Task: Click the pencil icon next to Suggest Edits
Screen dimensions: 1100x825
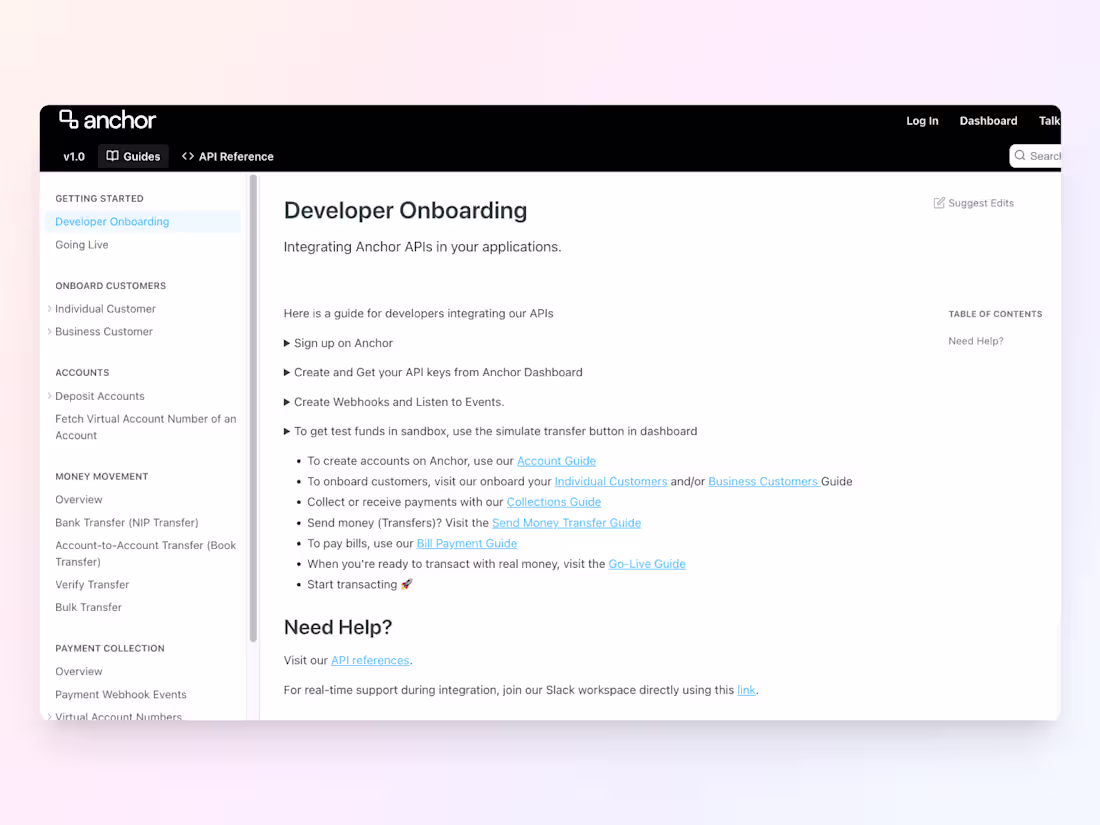Action: coord(938,202)
